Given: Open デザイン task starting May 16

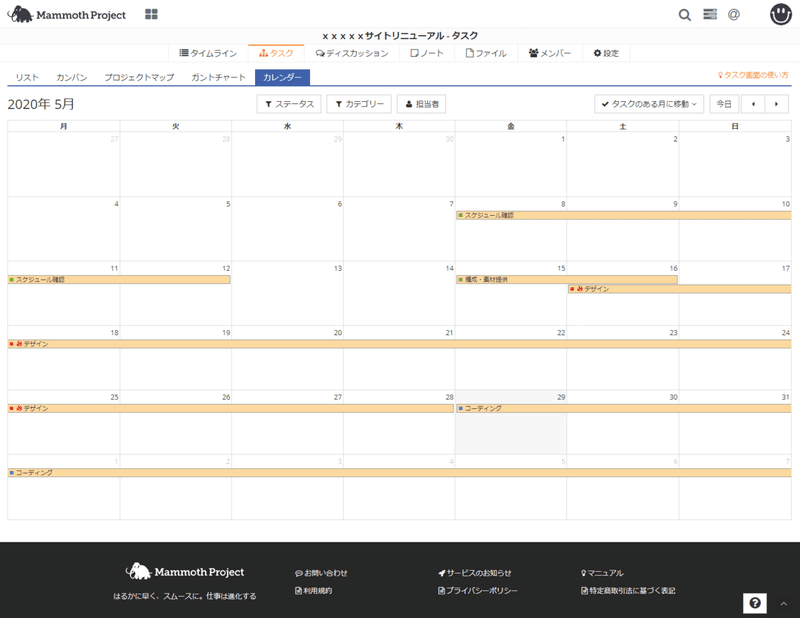Looking at the screenshot, I should point(680,289).
